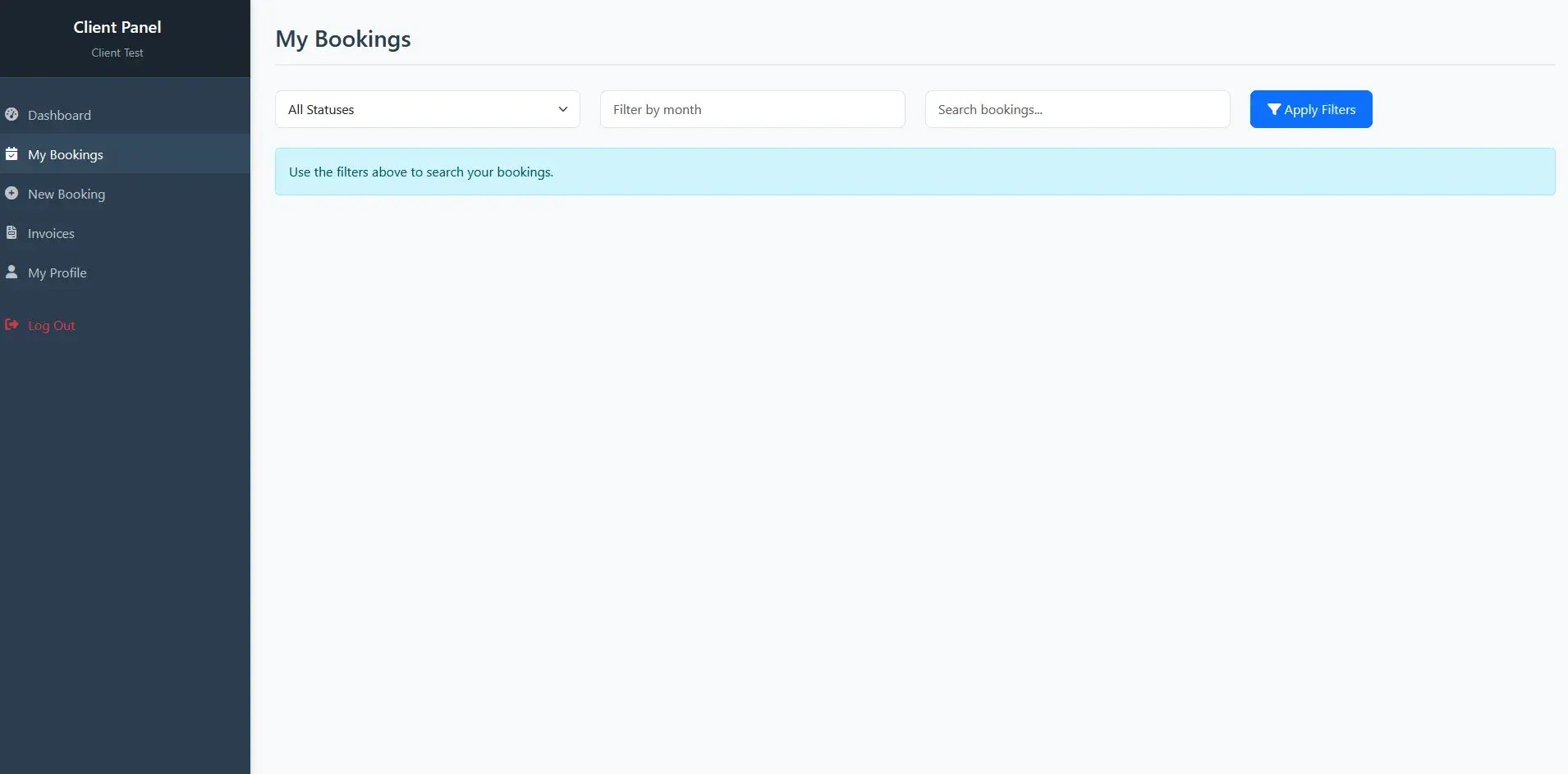Screen dimensions: 1568x774
Task: Click the Log Out text link
Action: 52,325
